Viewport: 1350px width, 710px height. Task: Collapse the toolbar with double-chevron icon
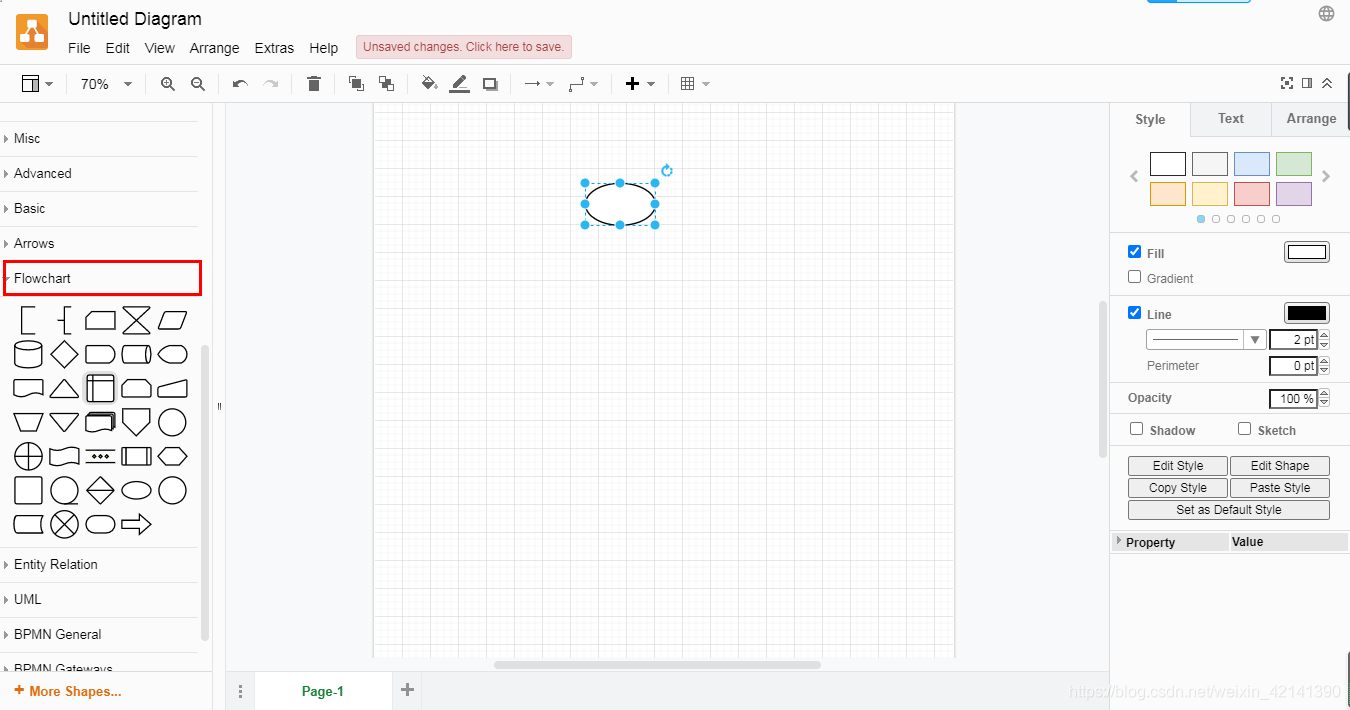(1327, 83)
